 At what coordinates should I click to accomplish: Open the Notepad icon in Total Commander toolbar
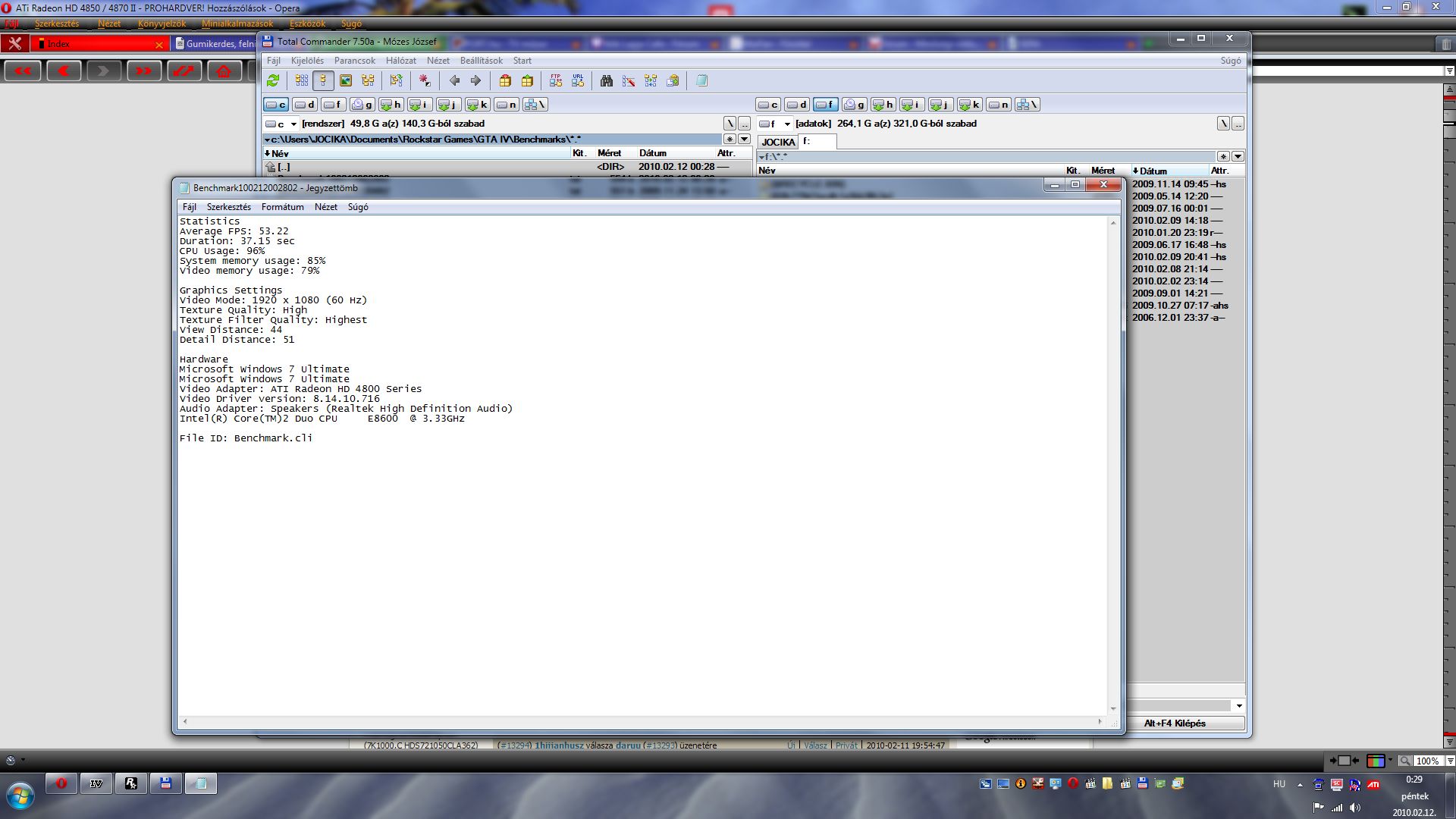coord(701,80)
